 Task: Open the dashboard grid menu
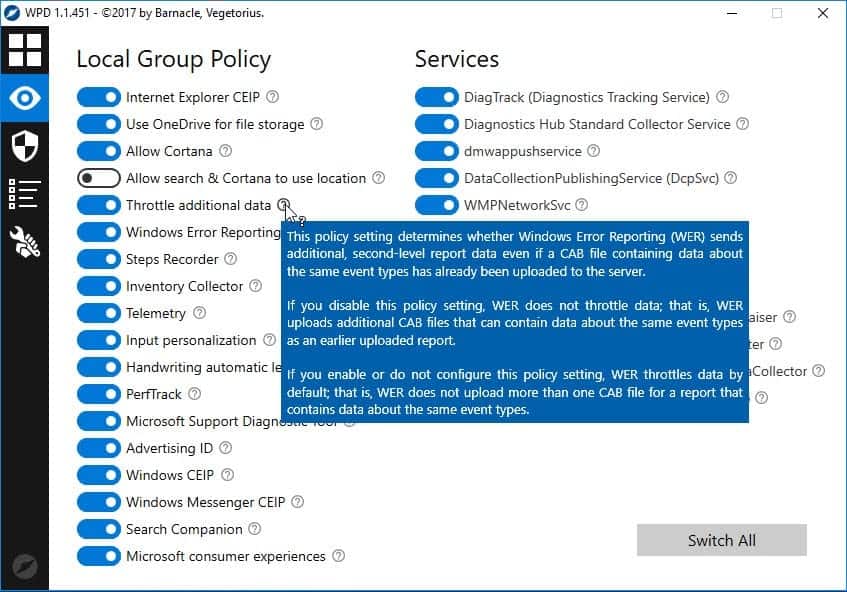click(24, 48)
